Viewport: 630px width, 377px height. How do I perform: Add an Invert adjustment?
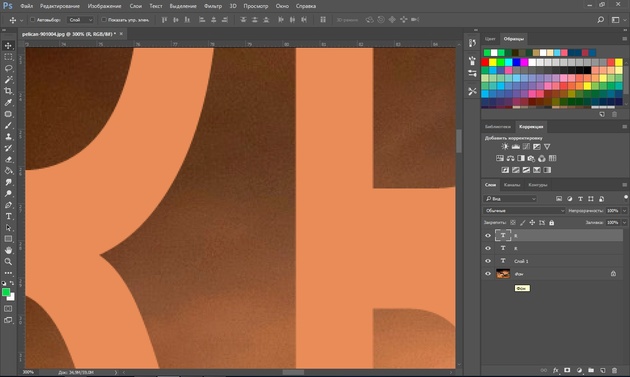(505, 170)
